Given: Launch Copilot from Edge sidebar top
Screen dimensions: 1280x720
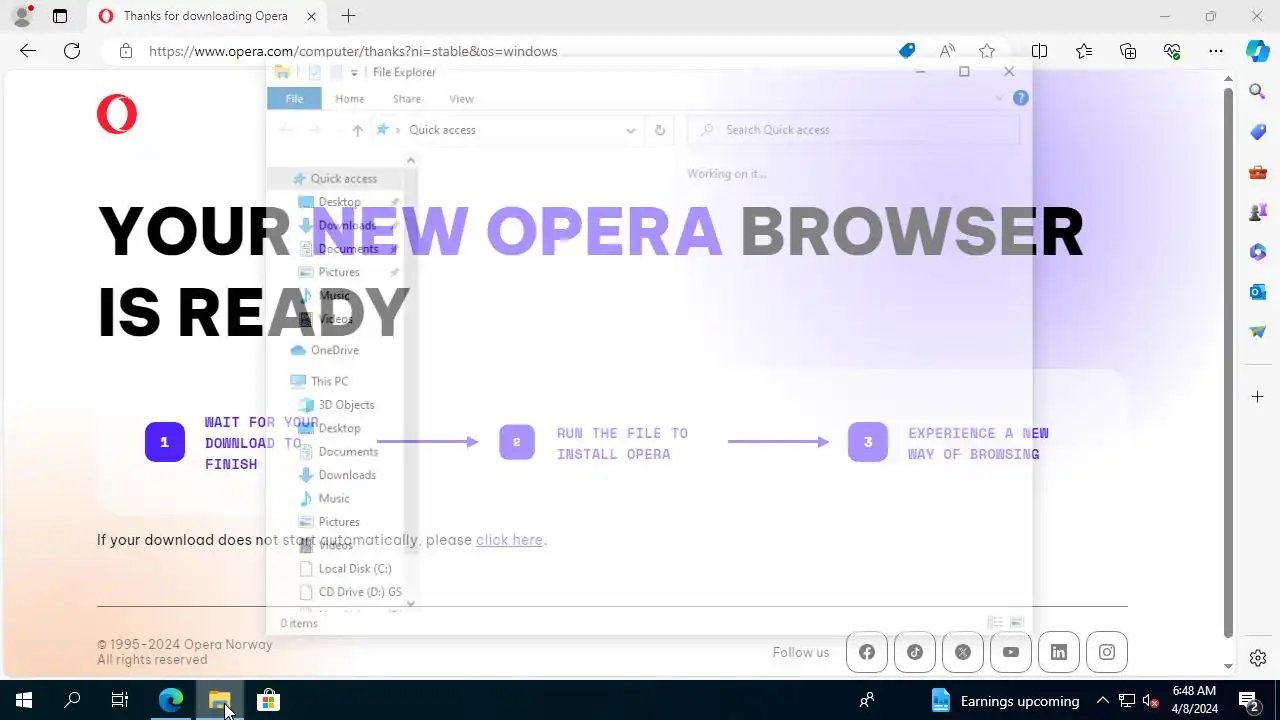Looking at the screenshot, I should pyautogui.click(x=1258, y=51).
